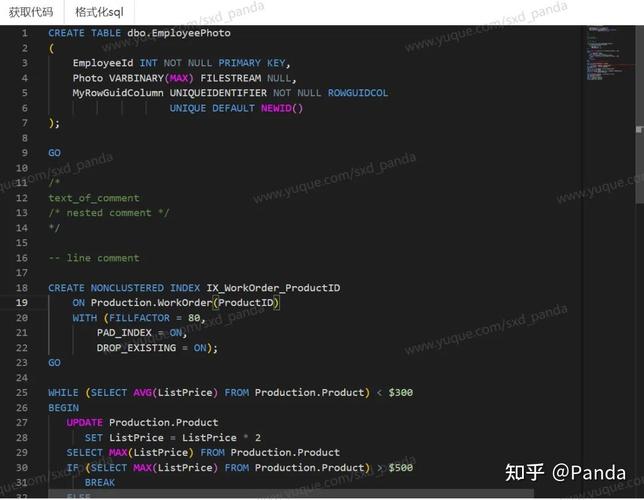
Task: Click the UPDATE keyword on line 27
Action: 85,423
